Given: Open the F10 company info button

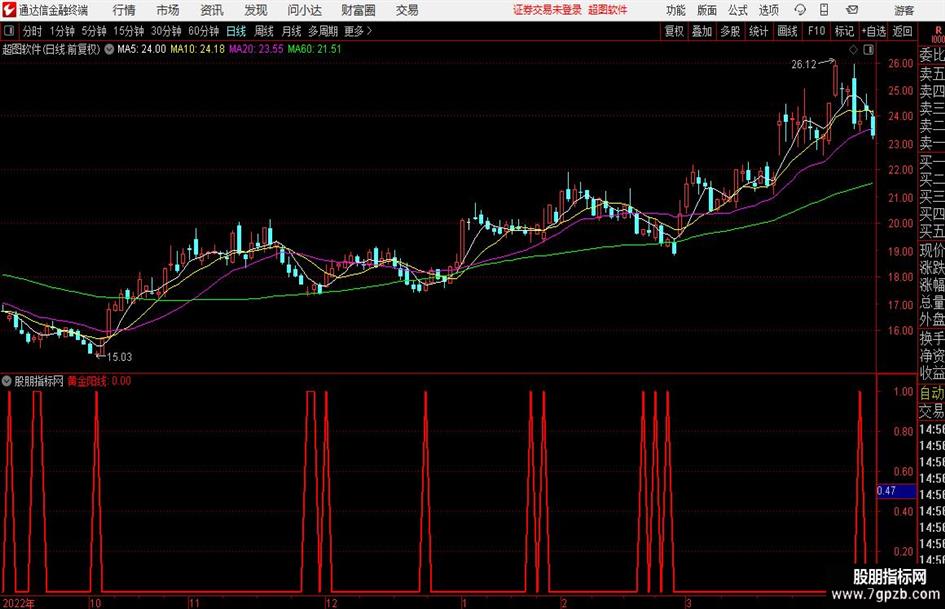Looking at the screenshot, I should point(817,31).
